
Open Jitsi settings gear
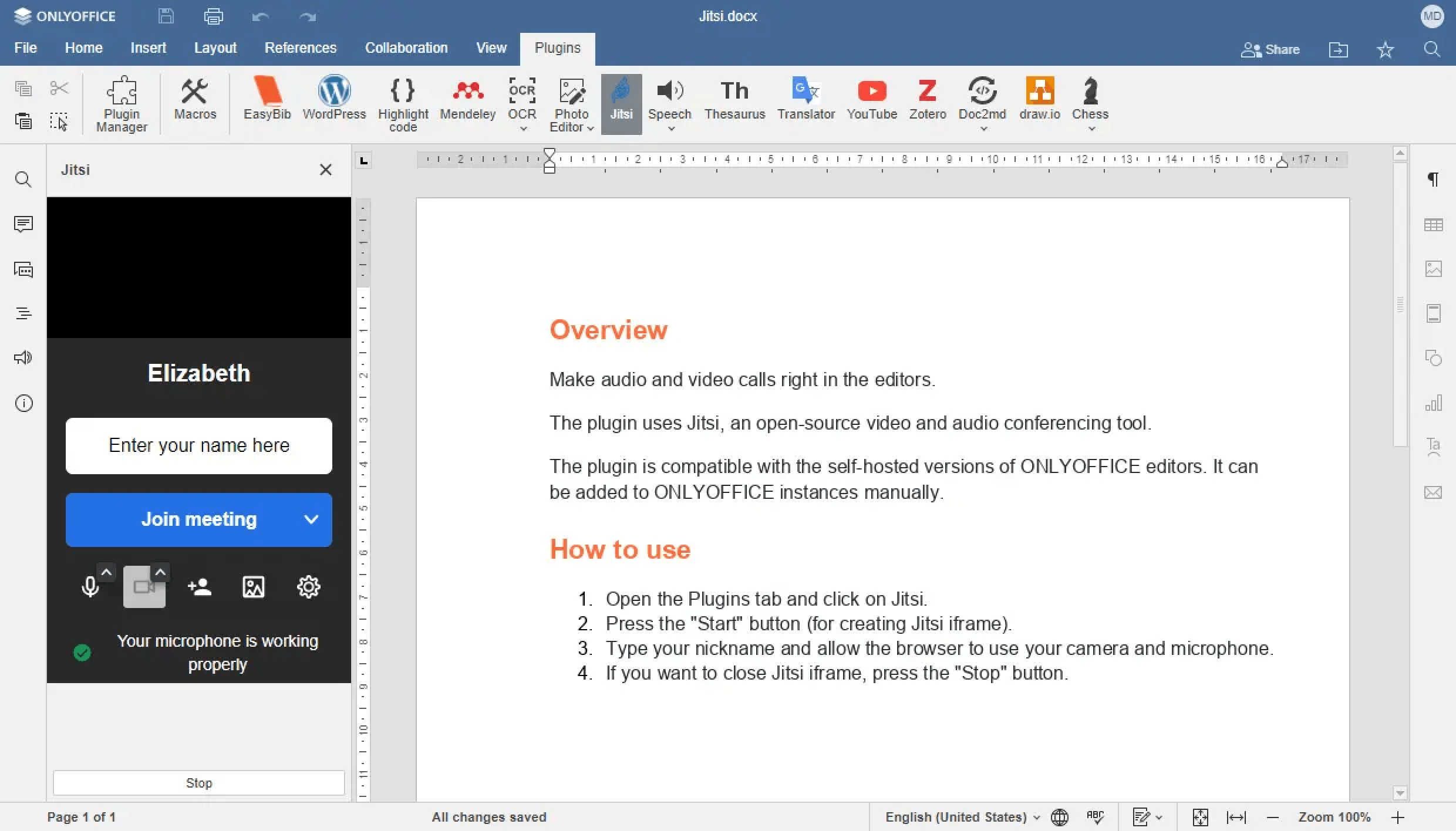click(x=308, y=587)
